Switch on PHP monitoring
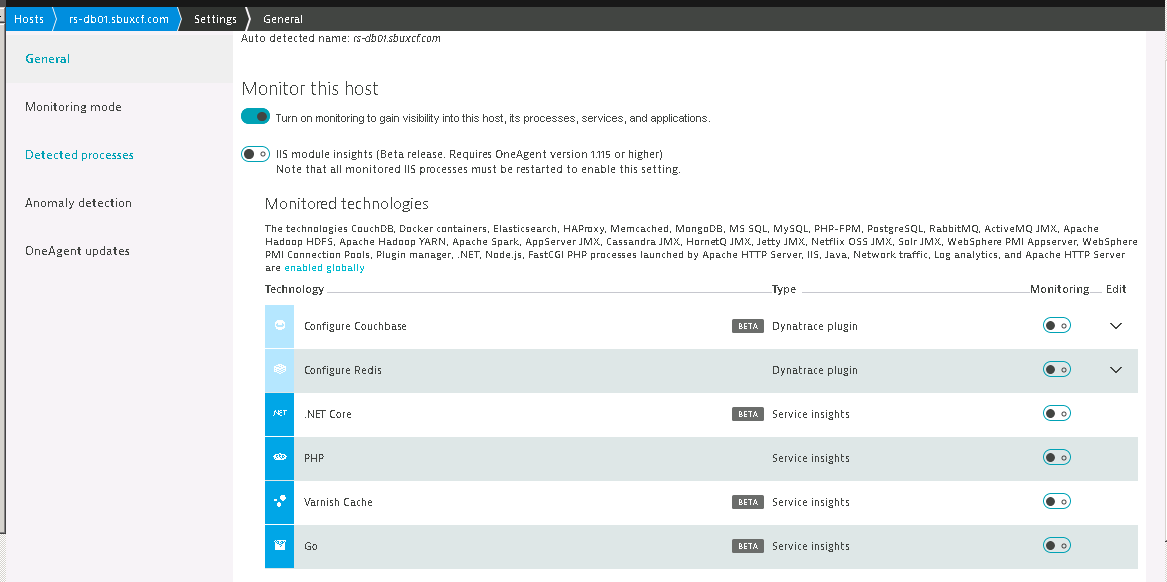Screen dimensions: 1167x582 pos(1056,458)
